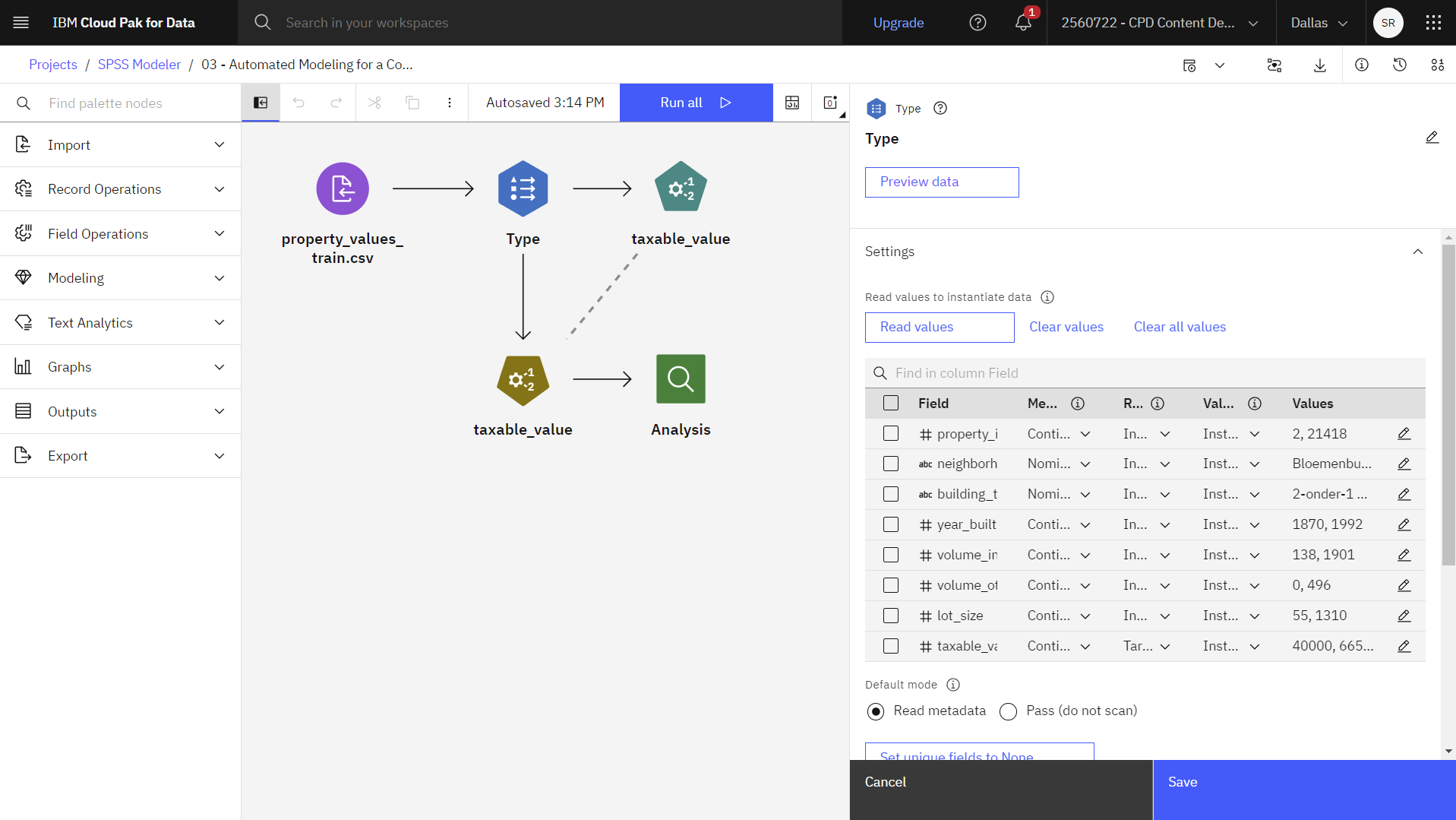The width and height of the screenshot is (1456, 820).
Task: Click the Find in column Field search box
Action: point(1145,373)
